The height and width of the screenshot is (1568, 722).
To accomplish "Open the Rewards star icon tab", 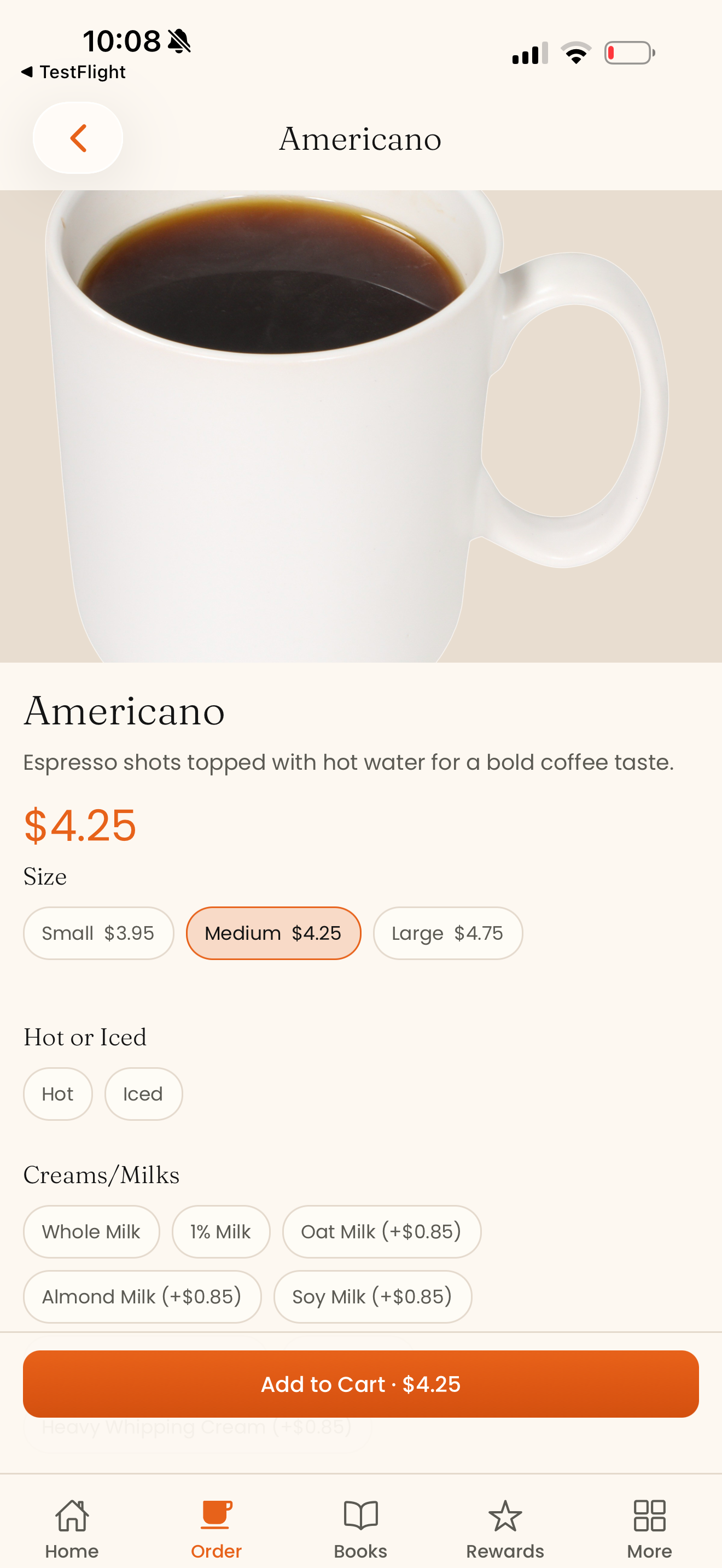I will point(505,1515).
